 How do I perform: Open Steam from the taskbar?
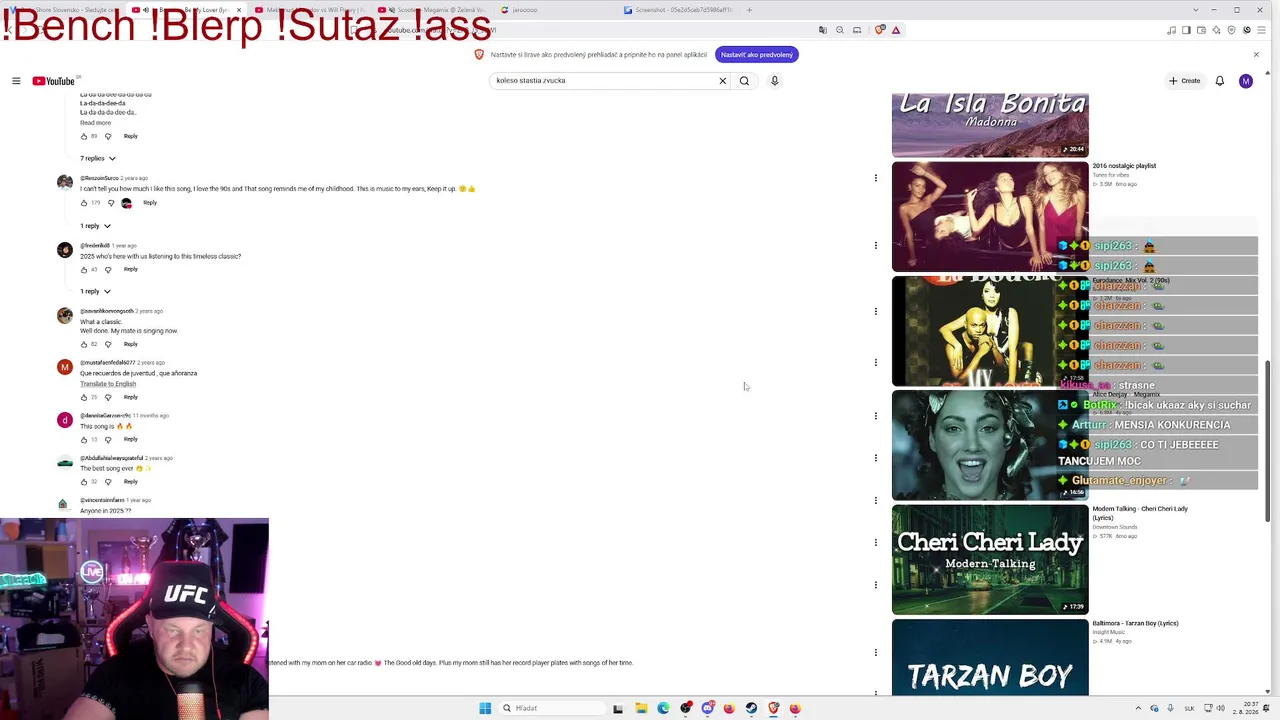coord(751,708)
